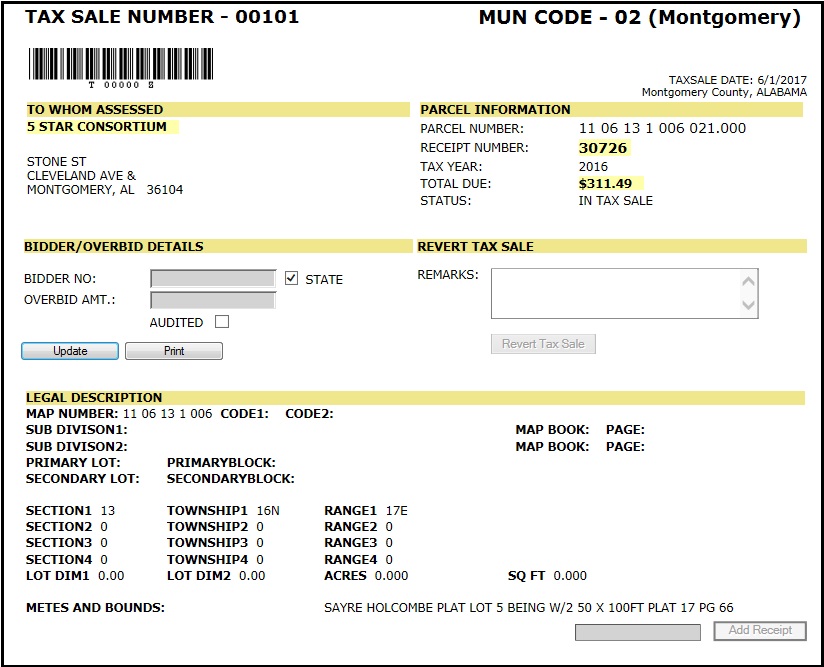824x667 pixels.
Task: Click the total due amount $311.49
Action: coord(605,184)
